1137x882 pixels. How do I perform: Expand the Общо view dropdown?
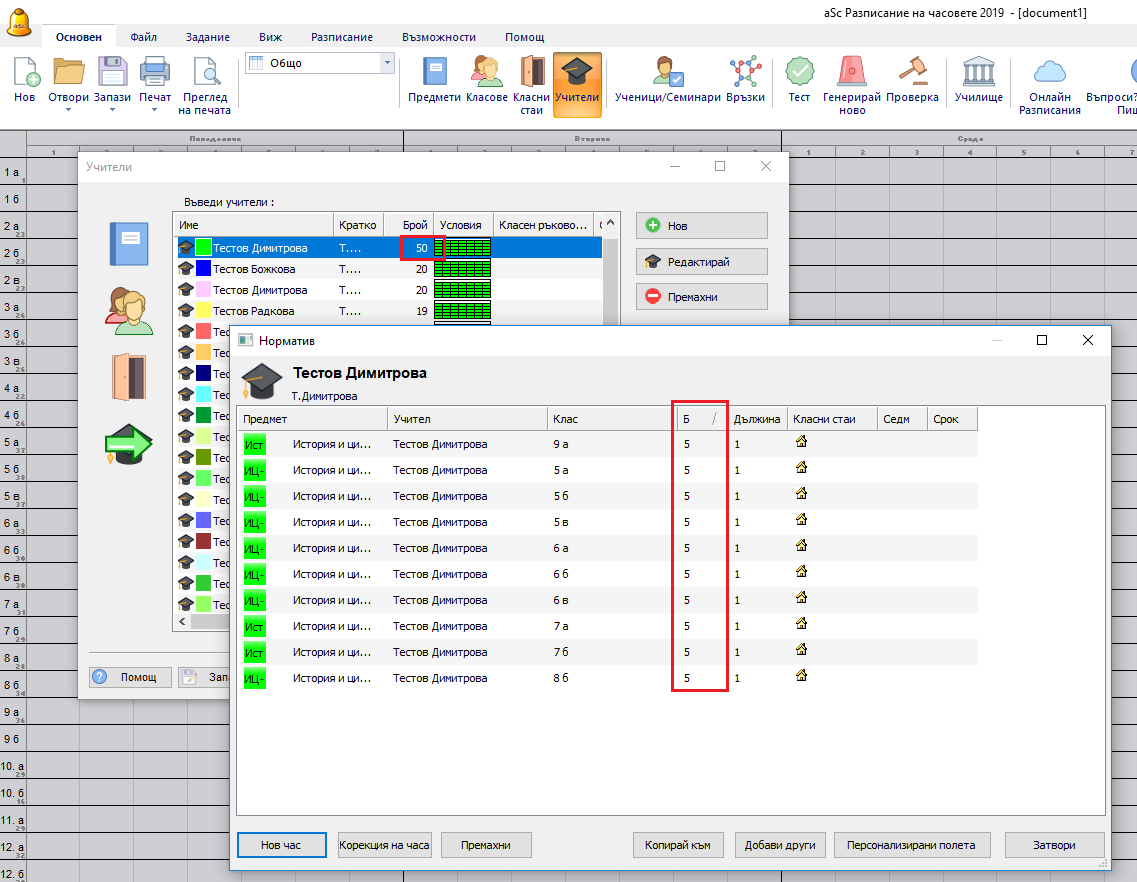(x=387, y=63)
